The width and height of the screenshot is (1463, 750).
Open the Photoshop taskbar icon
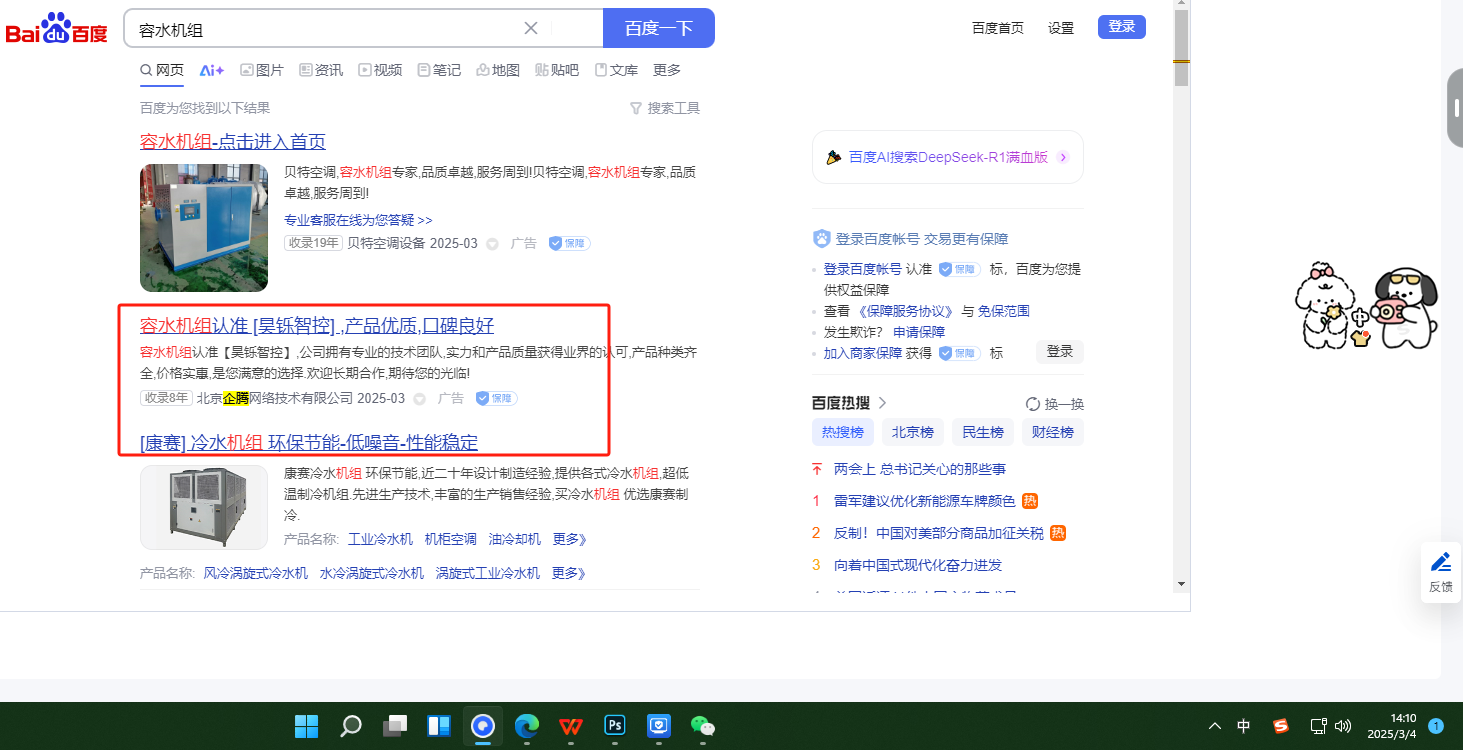tap(615, 726)
